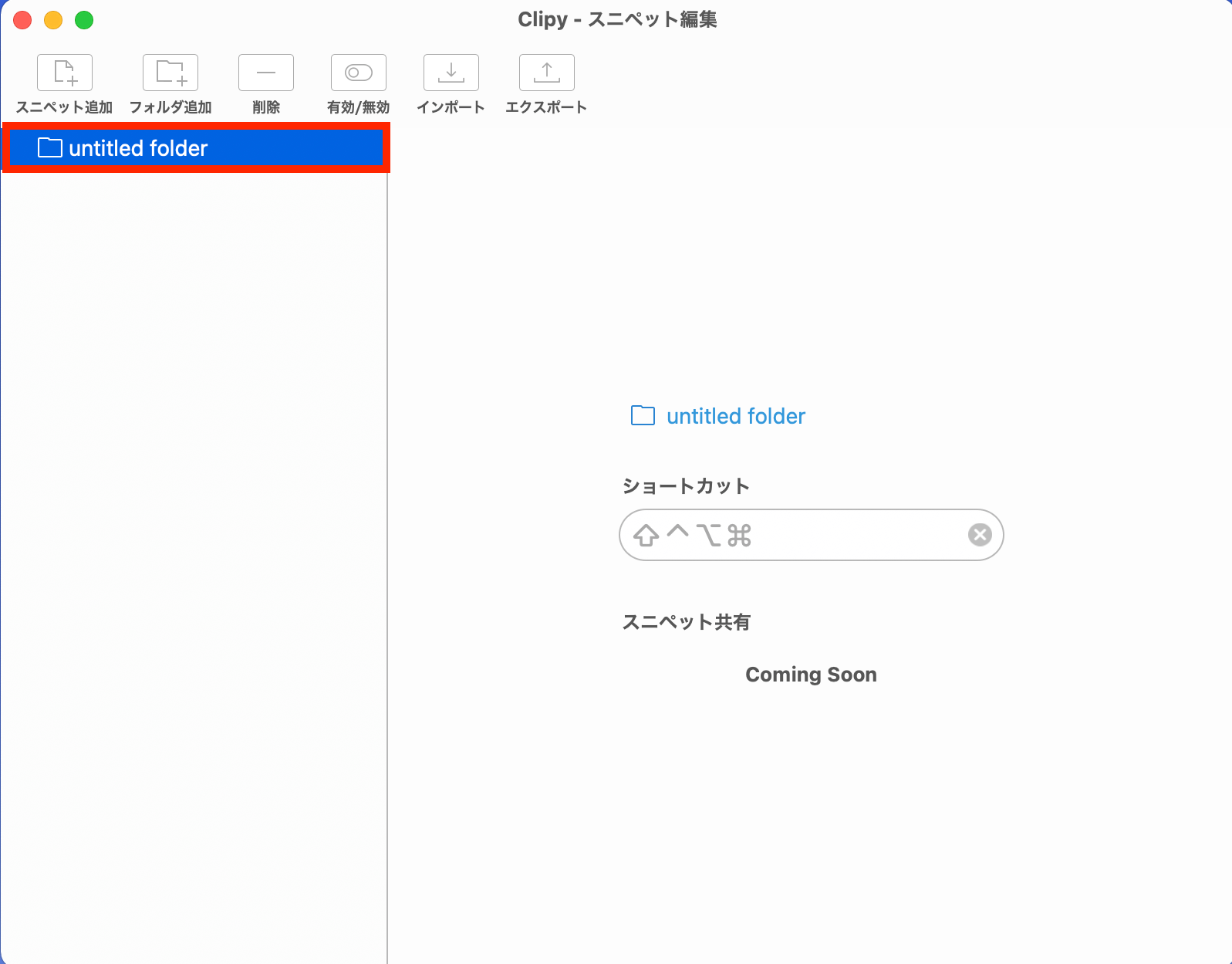Viewport: 1232px width, 964px height.
Task: Close the Clipy window with red button
Action: tap(22, 20)
